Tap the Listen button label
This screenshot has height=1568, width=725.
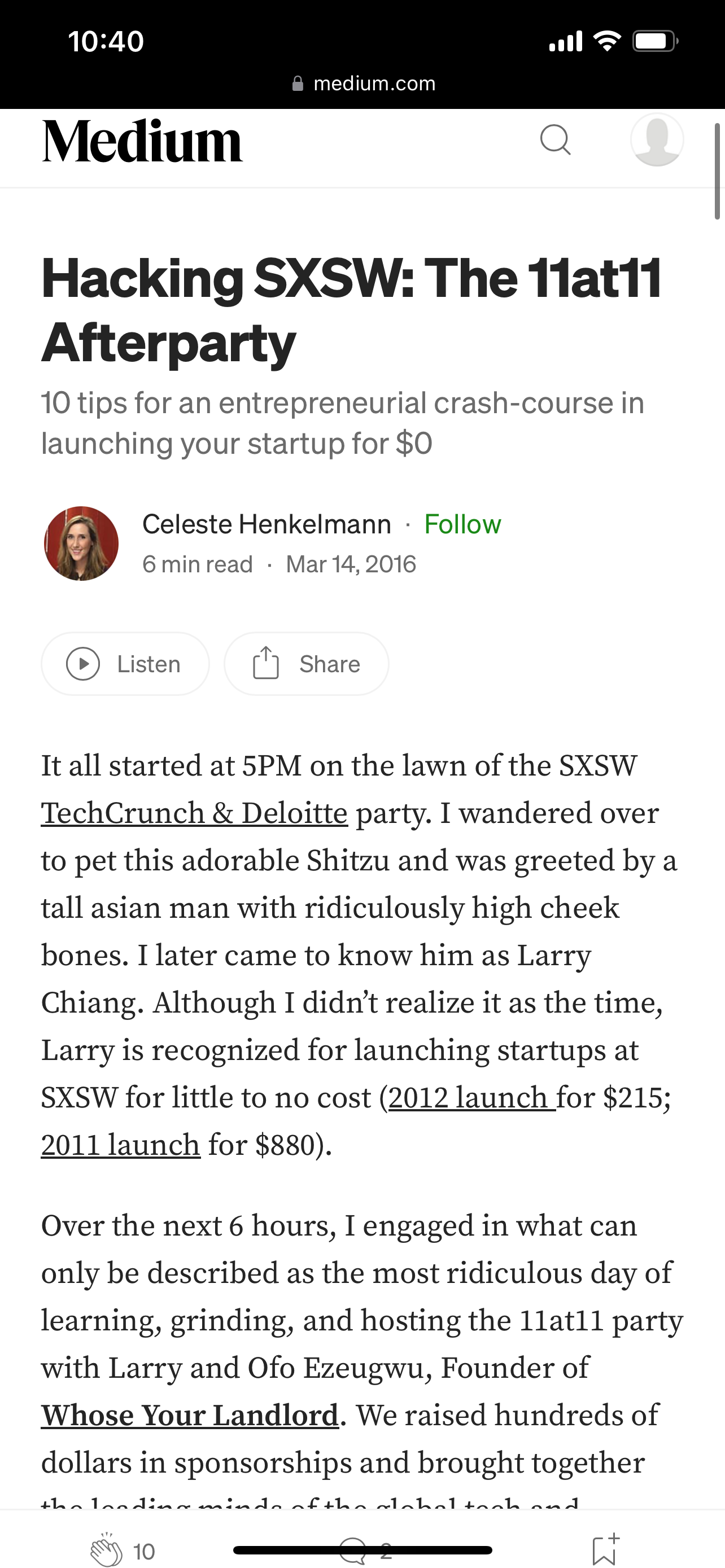(x=149, y=664)
